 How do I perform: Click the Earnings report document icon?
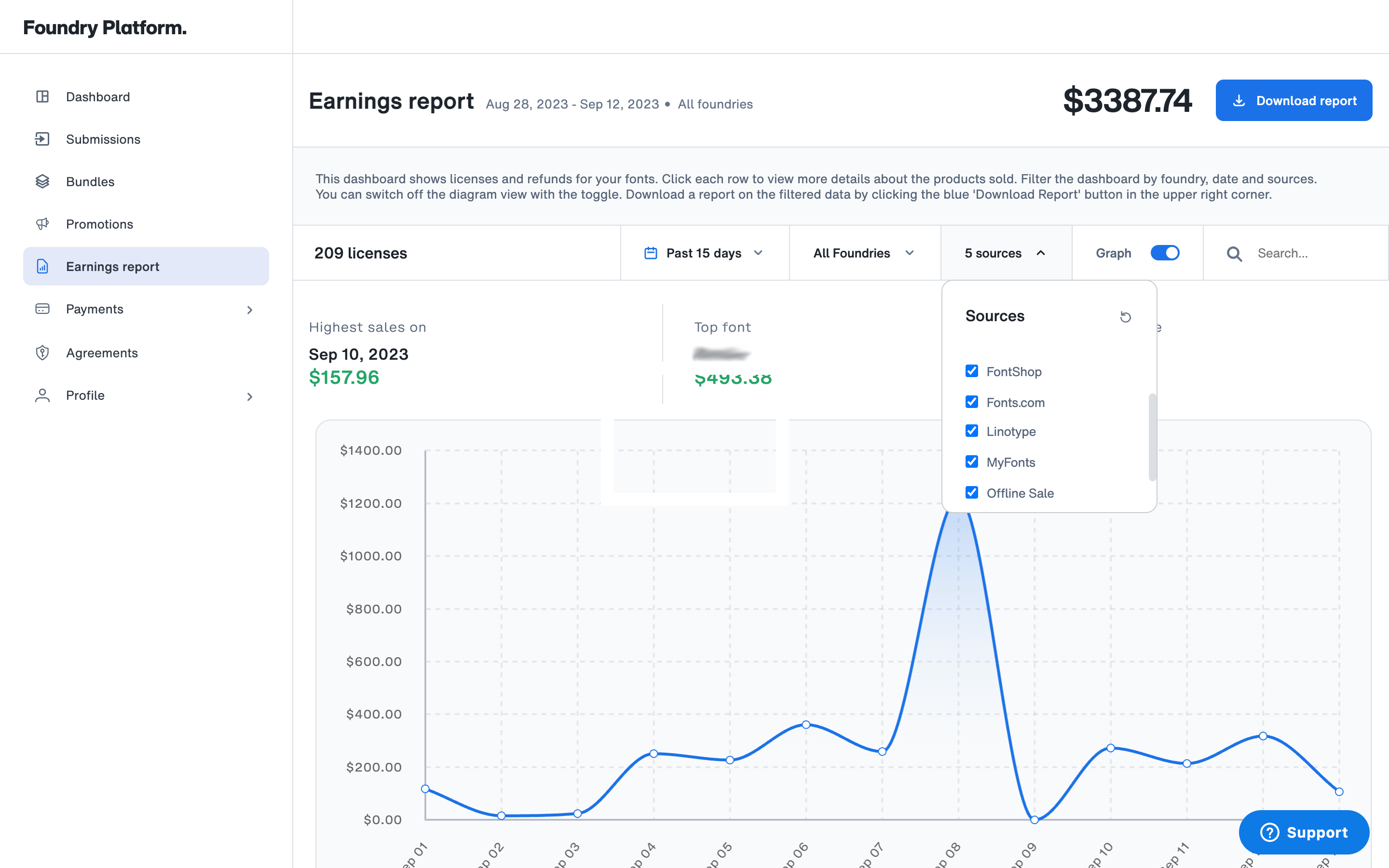coord(42,266)
